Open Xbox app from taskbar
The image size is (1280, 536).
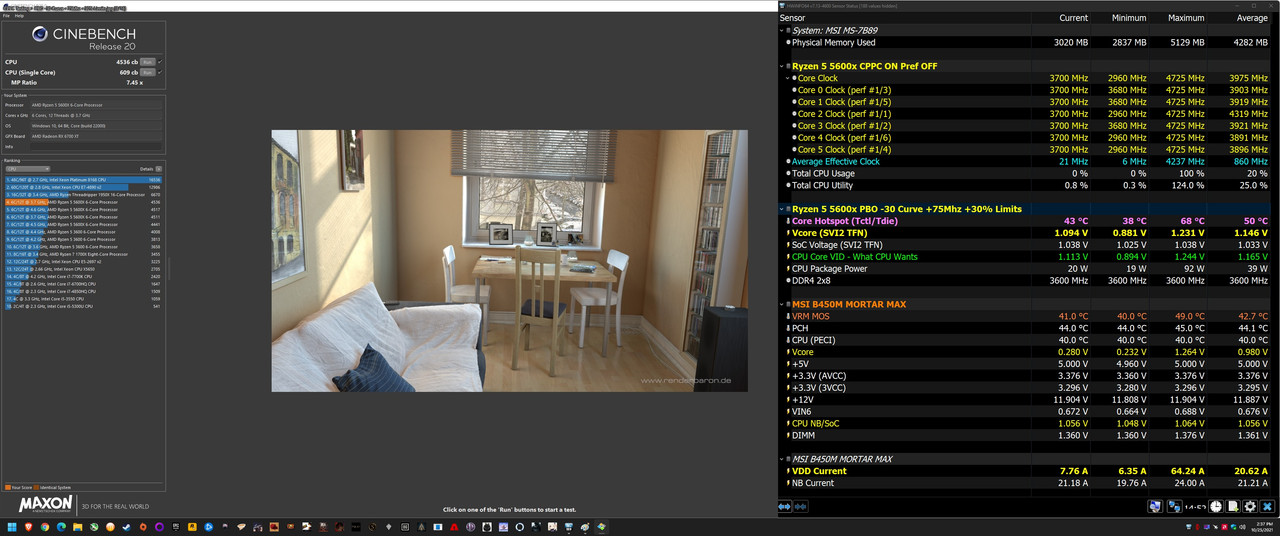(94, 526)
